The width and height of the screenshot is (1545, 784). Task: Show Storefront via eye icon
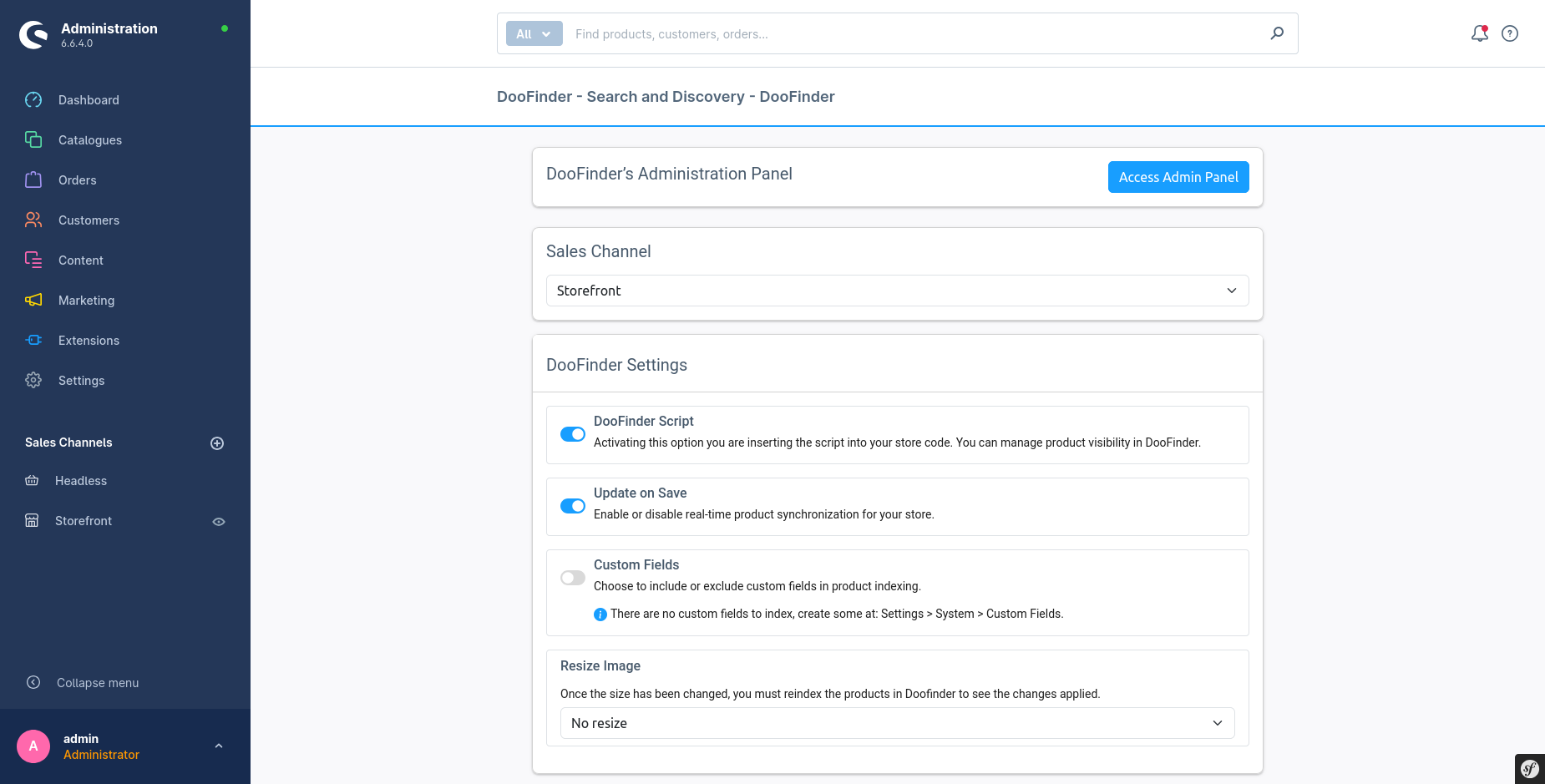(x=219, y=522)
